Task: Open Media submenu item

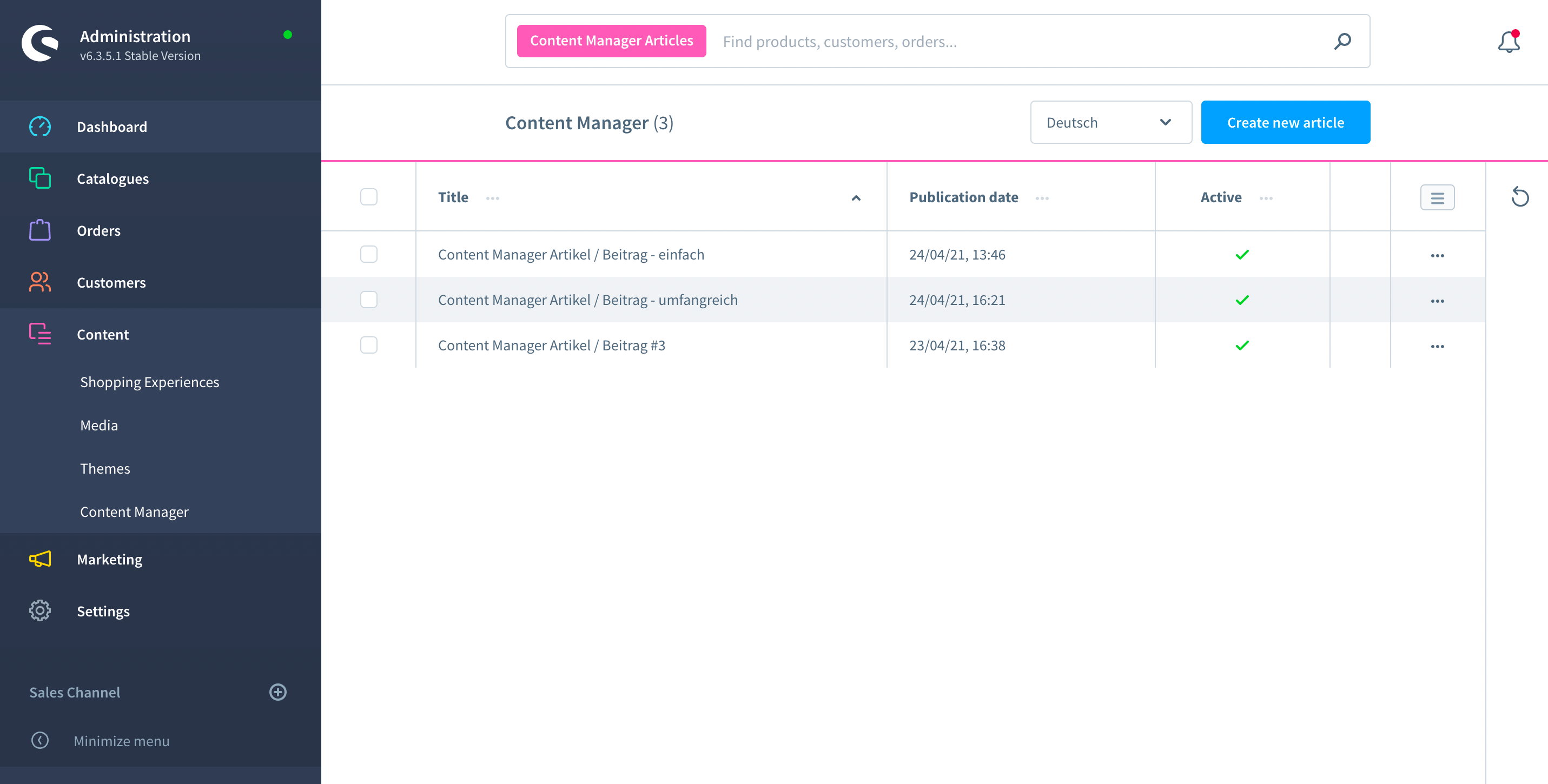Action: [98, 426]
